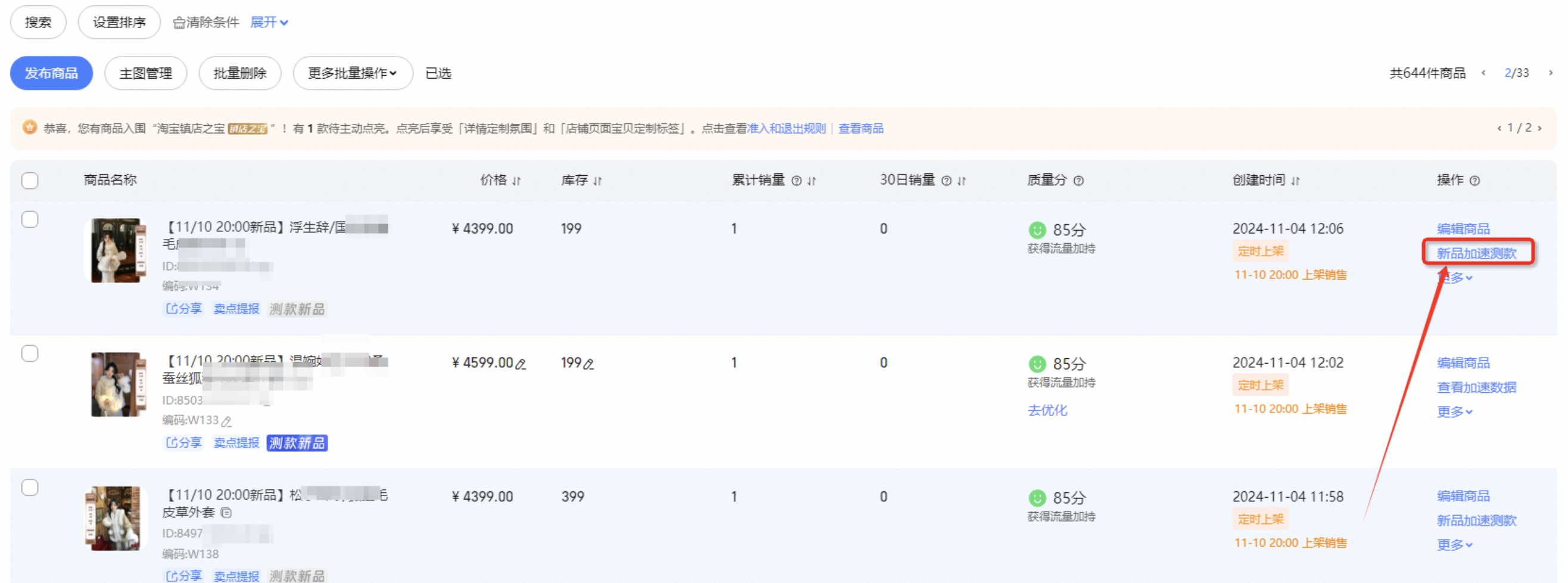Image resolution: width=1568 pixels, height=583 pixels.
Task: Click 发布商品 to publish product
Action: point(51,73)
